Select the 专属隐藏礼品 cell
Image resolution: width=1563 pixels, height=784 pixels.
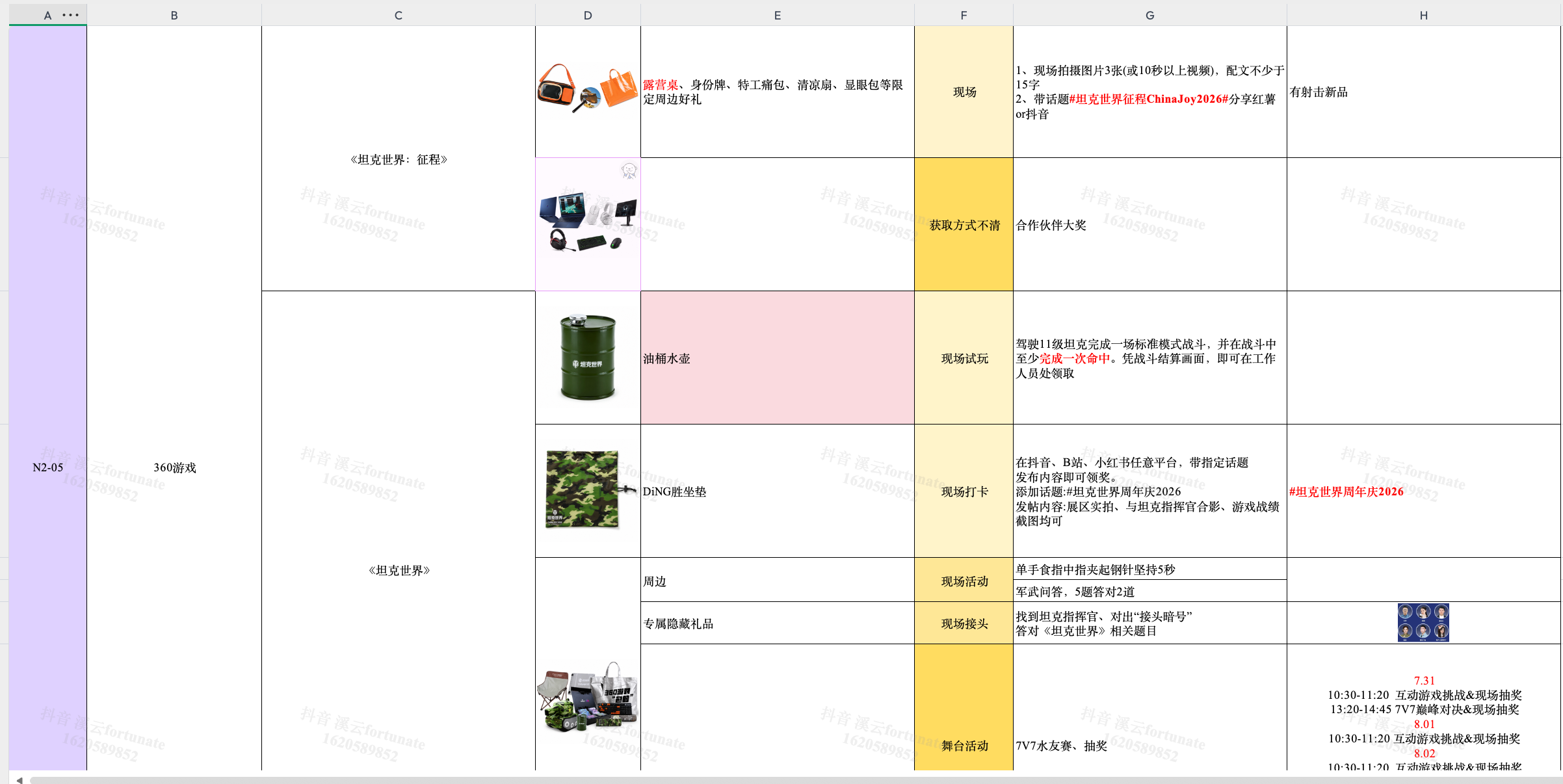point(778,623)
